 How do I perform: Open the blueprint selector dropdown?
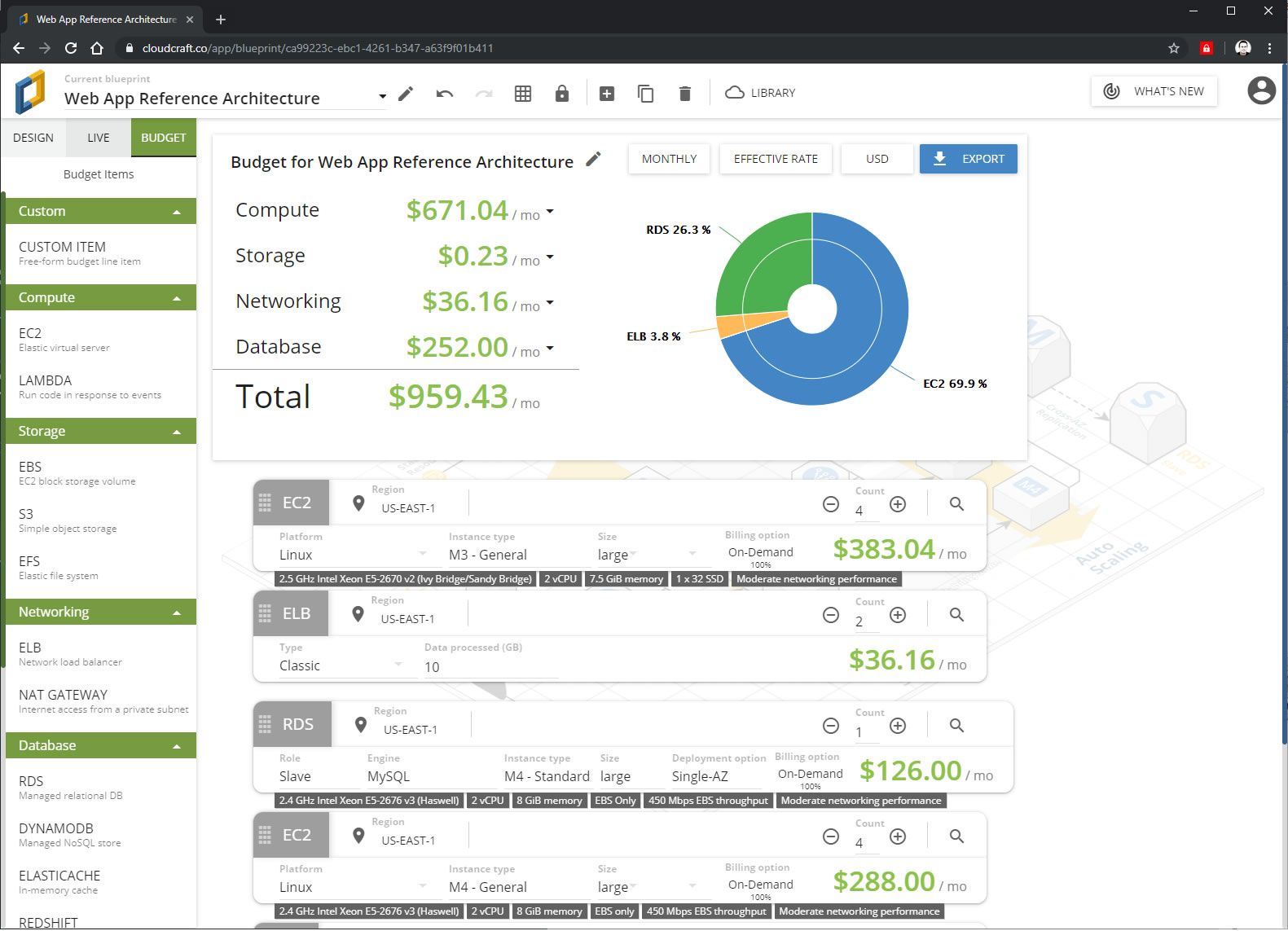[382, 97]
